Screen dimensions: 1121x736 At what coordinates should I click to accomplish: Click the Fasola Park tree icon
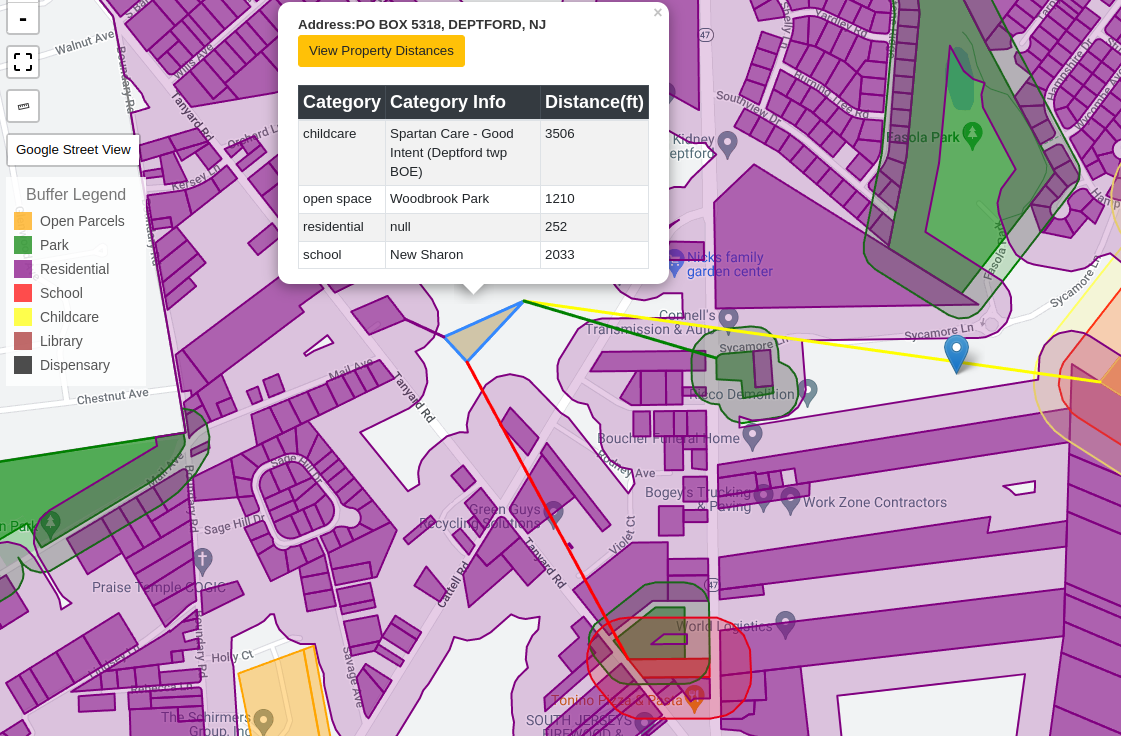pyautogui.click(x=972, y=134)
